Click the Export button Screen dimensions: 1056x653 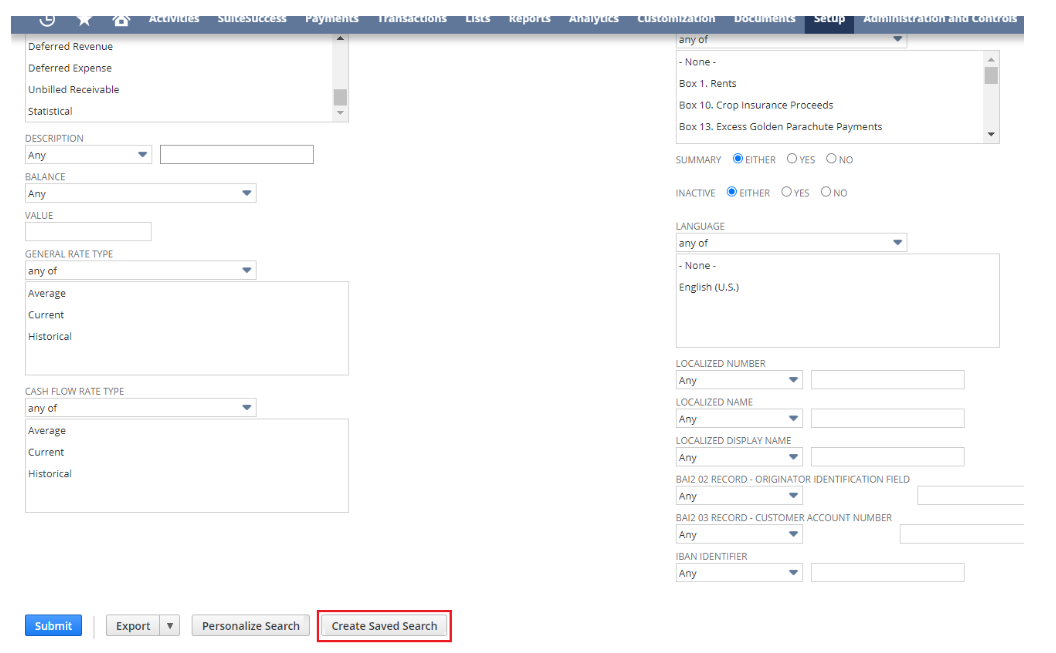click(x=133, y=625)
